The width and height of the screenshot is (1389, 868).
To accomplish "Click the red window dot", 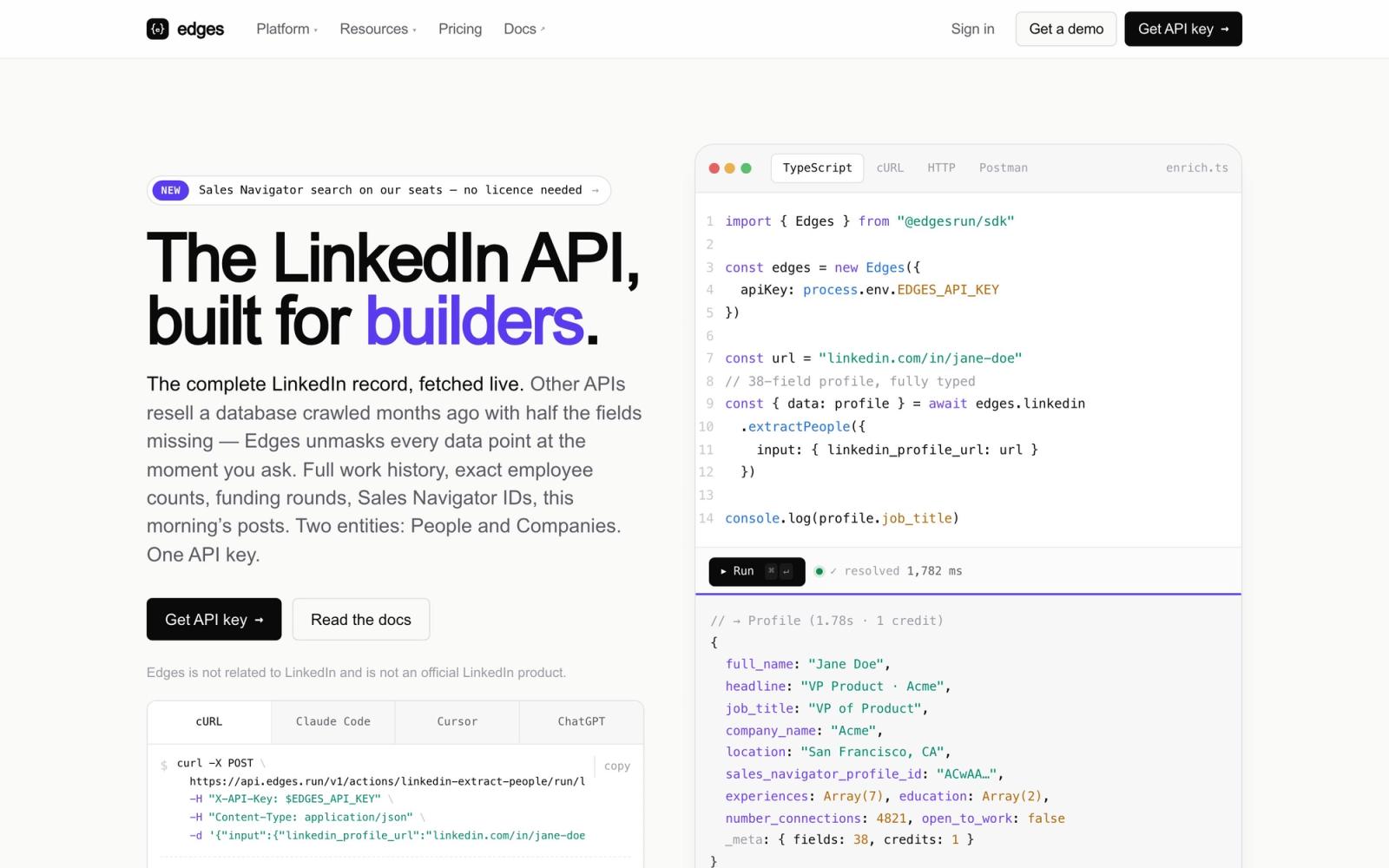I will tap(714, 168).
